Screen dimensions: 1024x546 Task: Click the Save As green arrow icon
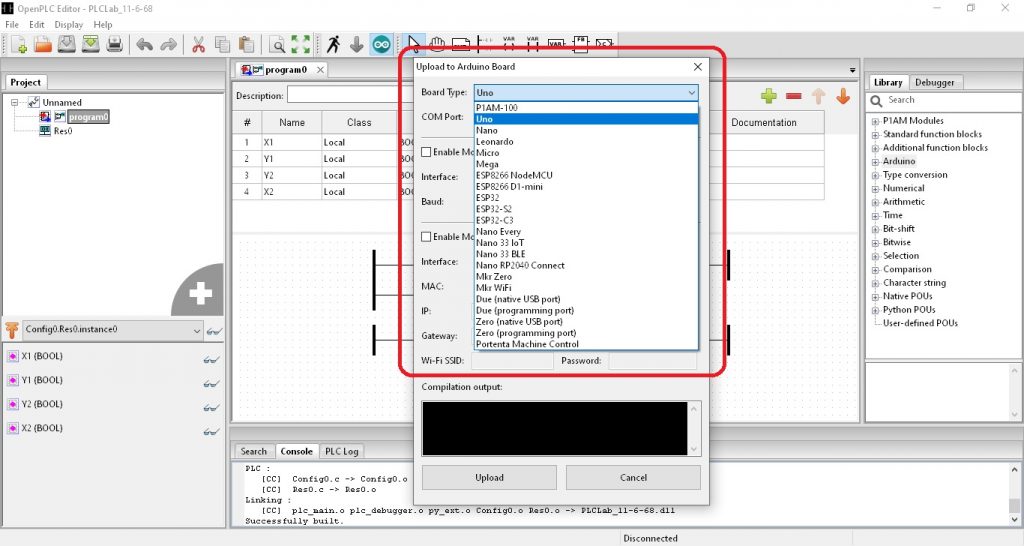91,44
